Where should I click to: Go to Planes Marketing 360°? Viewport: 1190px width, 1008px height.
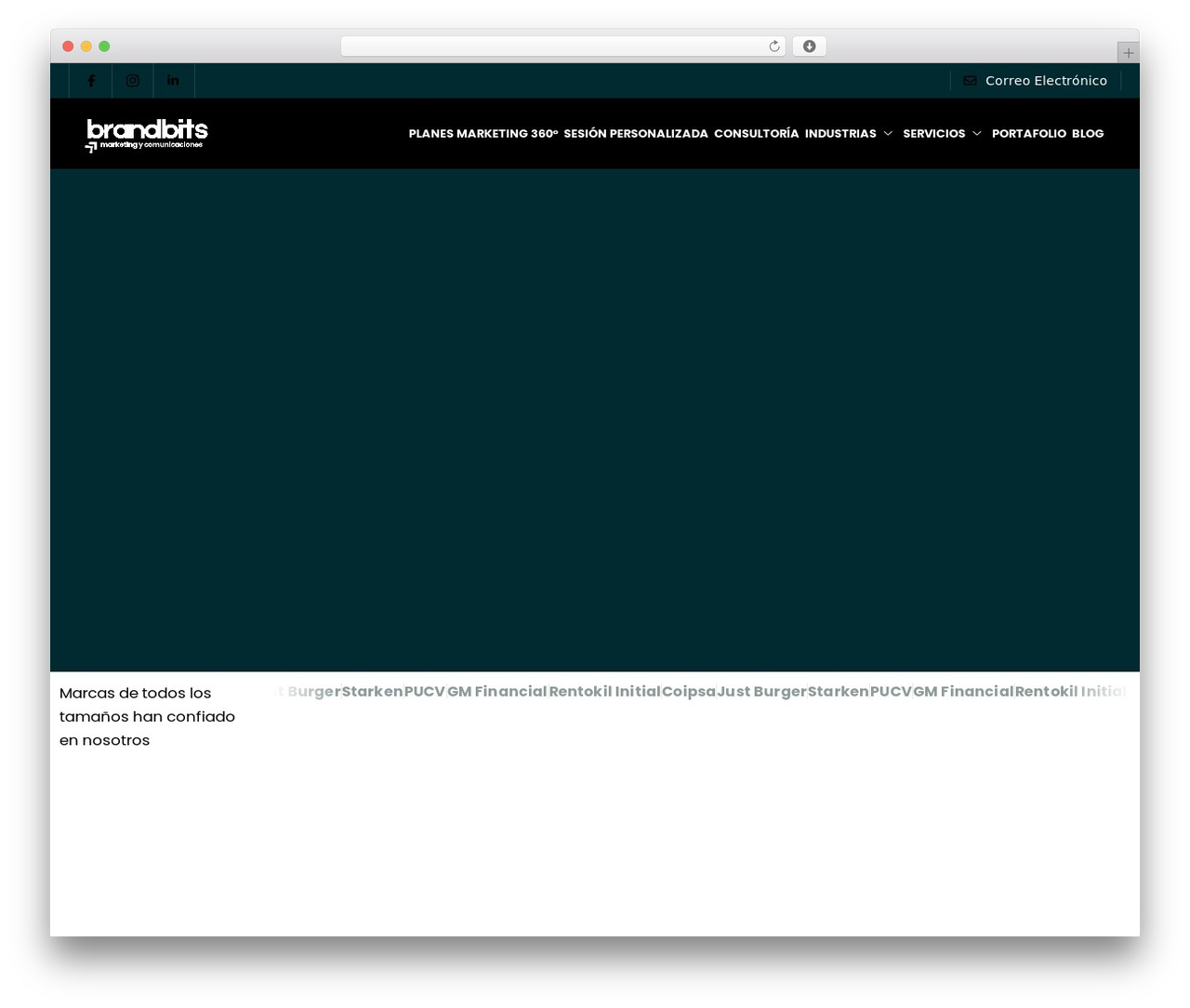[x=483, y=134]
